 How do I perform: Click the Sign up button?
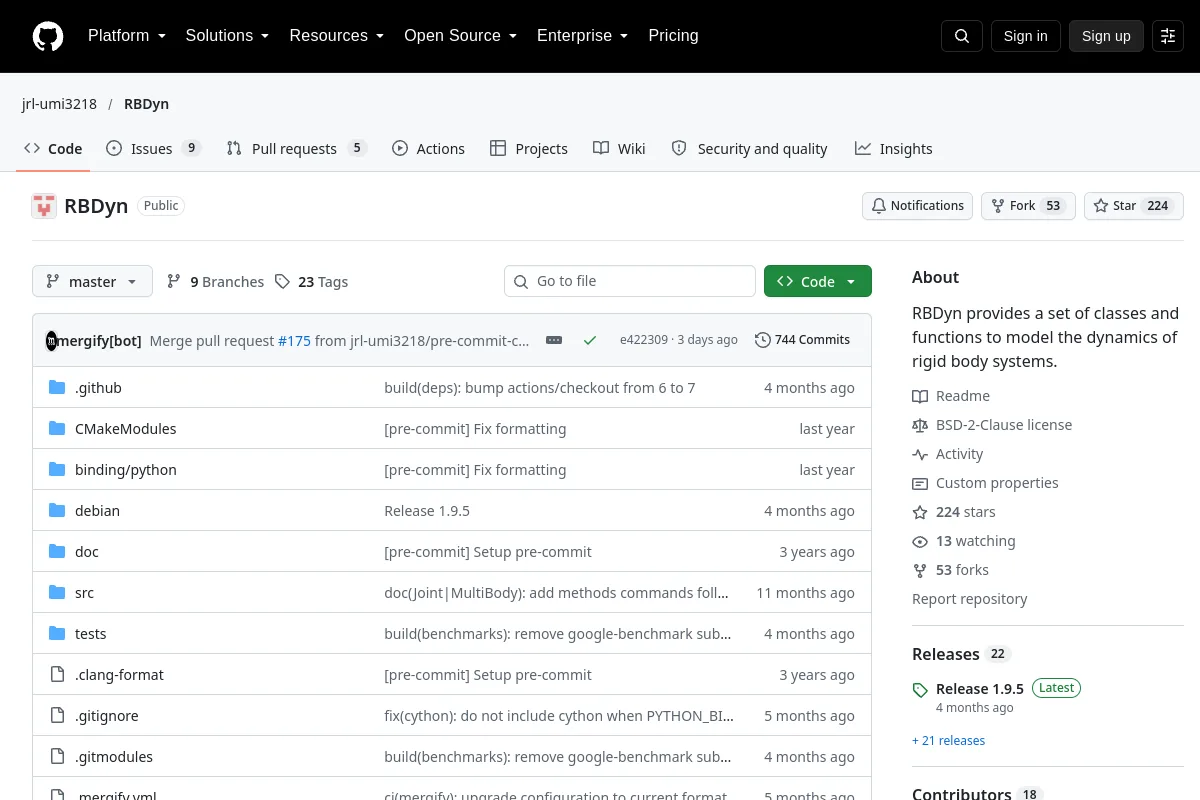tap(1106, 36)
